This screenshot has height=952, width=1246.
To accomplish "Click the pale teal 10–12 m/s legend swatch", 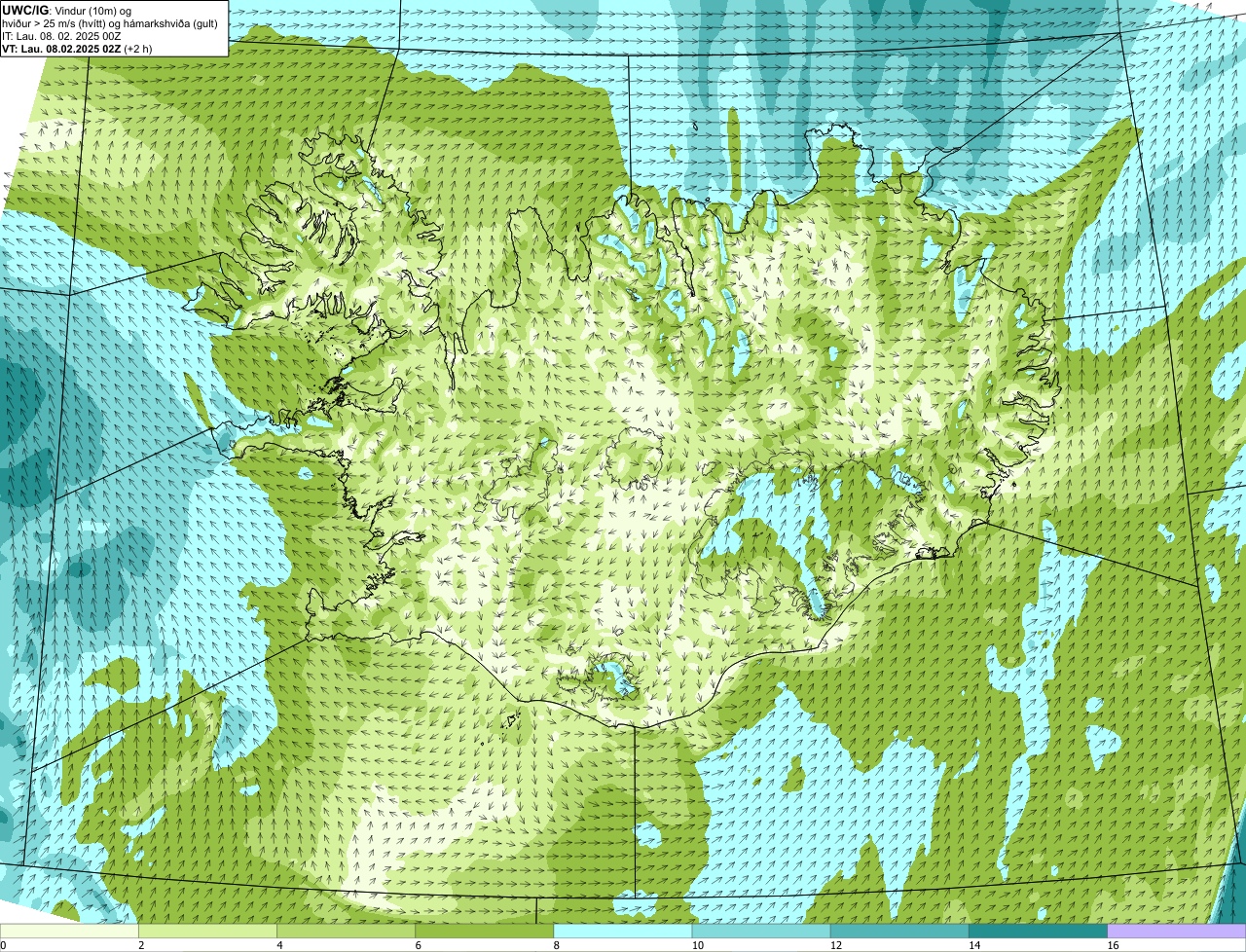I will tap(761, 931).
